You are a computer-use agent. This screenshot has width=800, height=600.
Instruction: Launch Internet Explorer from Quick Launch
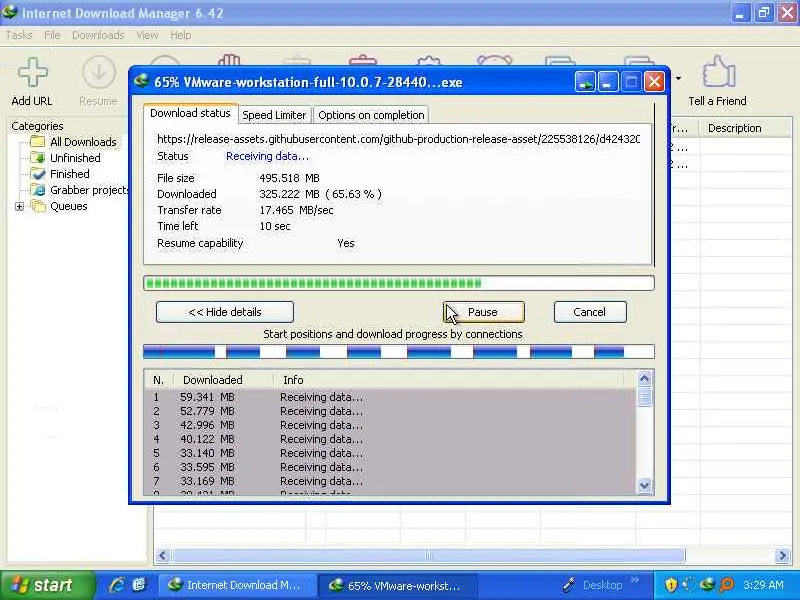point(117,585)
